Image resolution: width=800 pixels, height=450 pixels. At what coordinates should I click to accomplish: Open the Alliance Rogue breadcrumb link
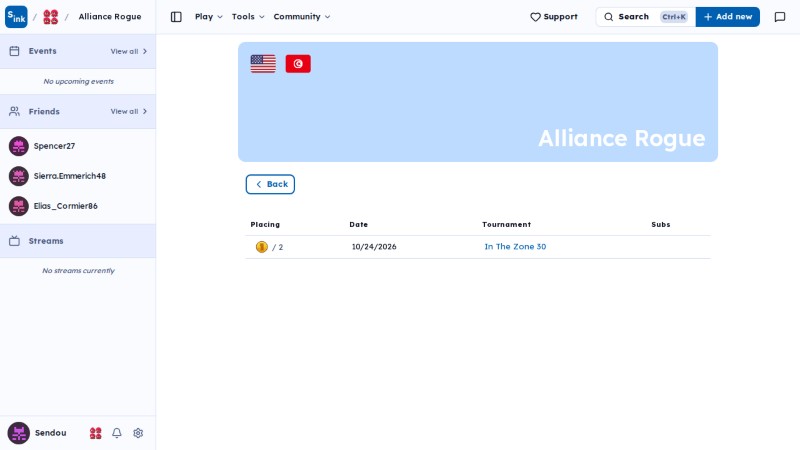coord(110,17)
